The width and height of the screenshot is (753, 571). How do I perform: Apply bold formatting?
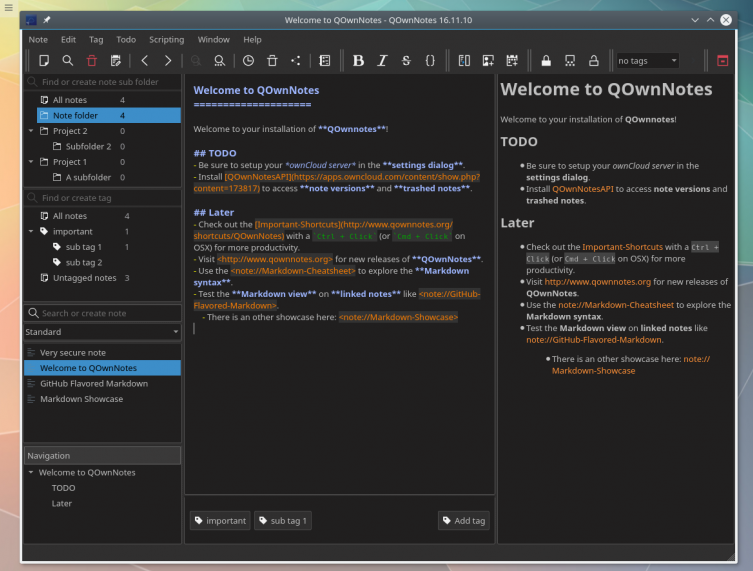tap(358, 61)
